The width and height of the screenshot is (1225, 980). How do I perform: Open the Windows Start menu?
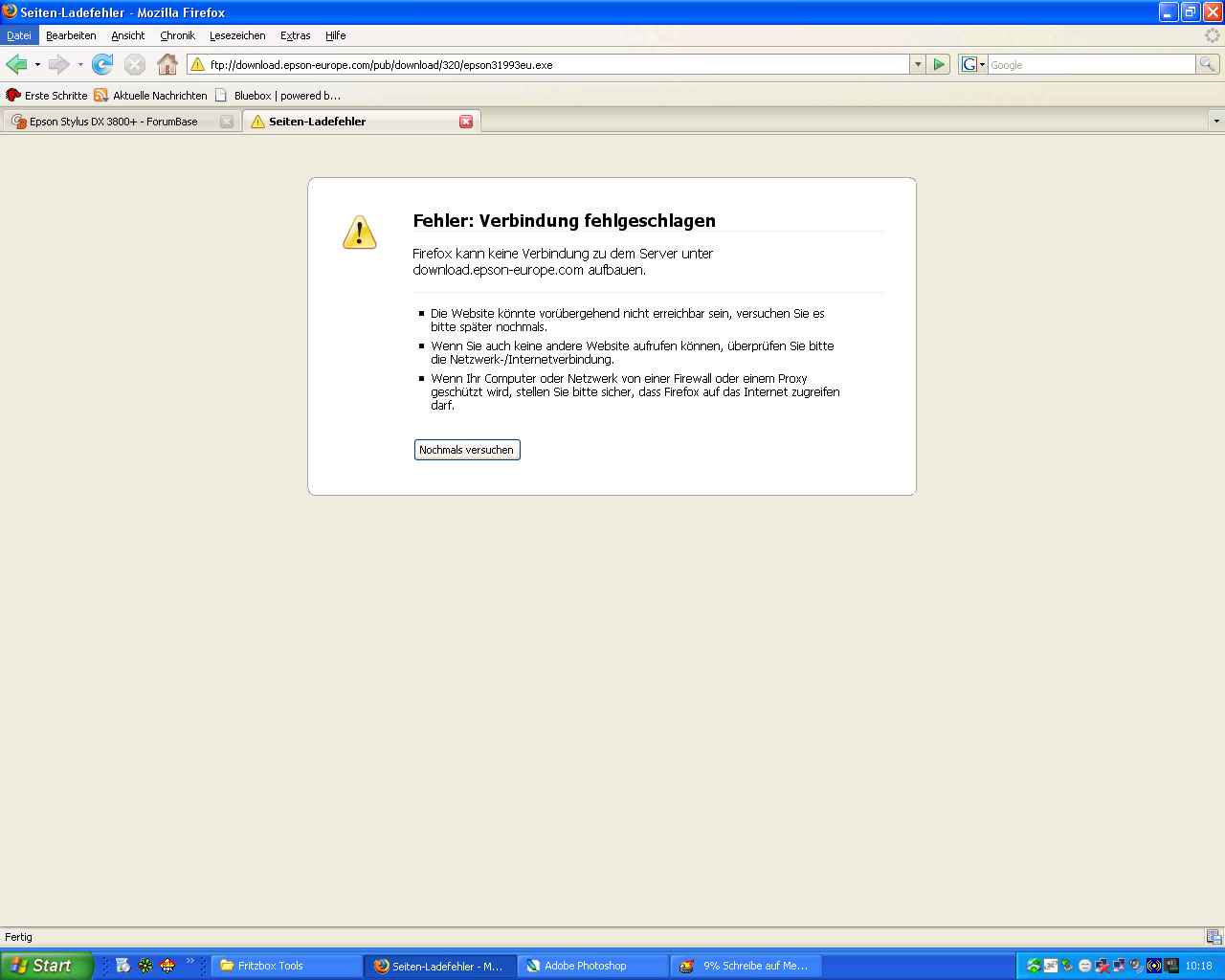click(x=47, y=966)
